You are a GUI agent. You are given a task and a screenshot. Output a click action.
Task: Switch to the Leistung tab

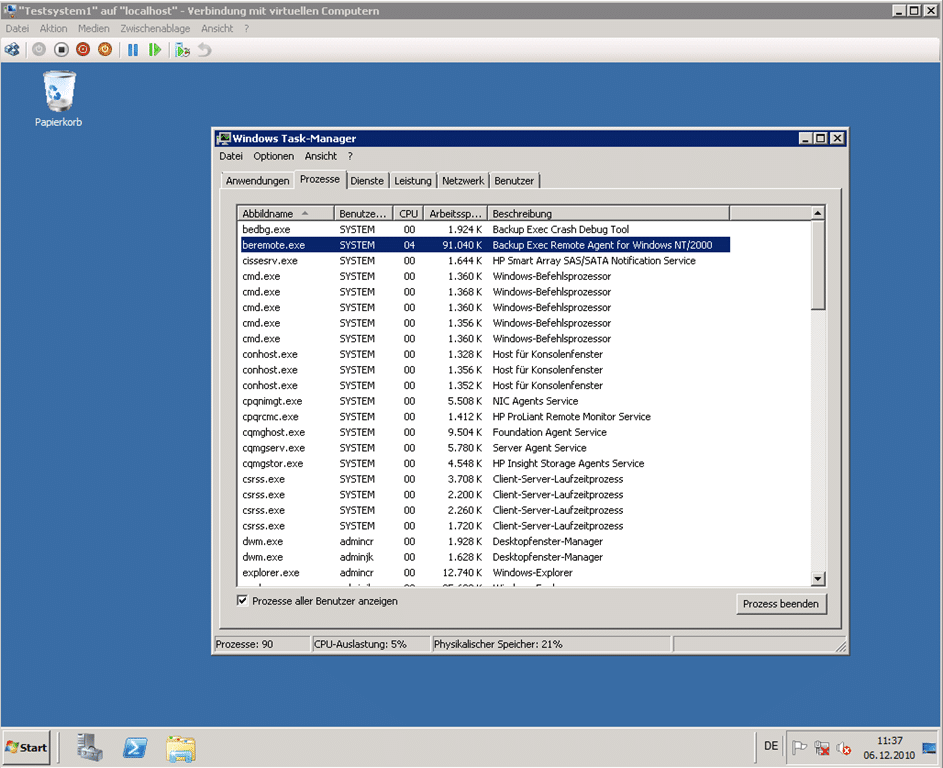(x=413, y=181)
